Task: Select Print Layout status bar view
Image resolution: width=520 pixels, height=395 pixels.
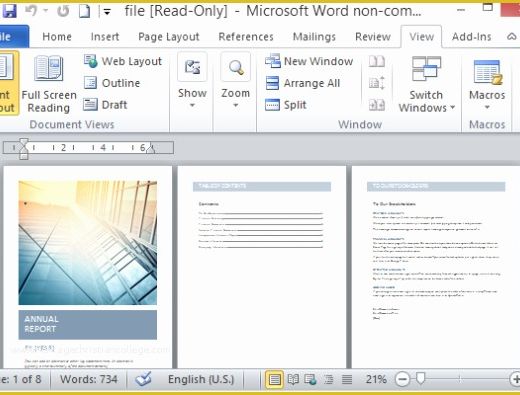Action: coord(274,379)
